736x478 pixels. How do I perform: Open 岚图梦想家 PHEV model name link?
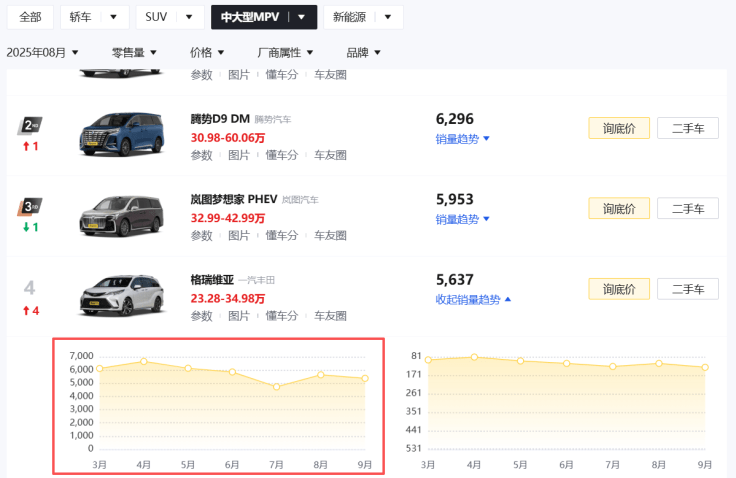coord(234,200)
